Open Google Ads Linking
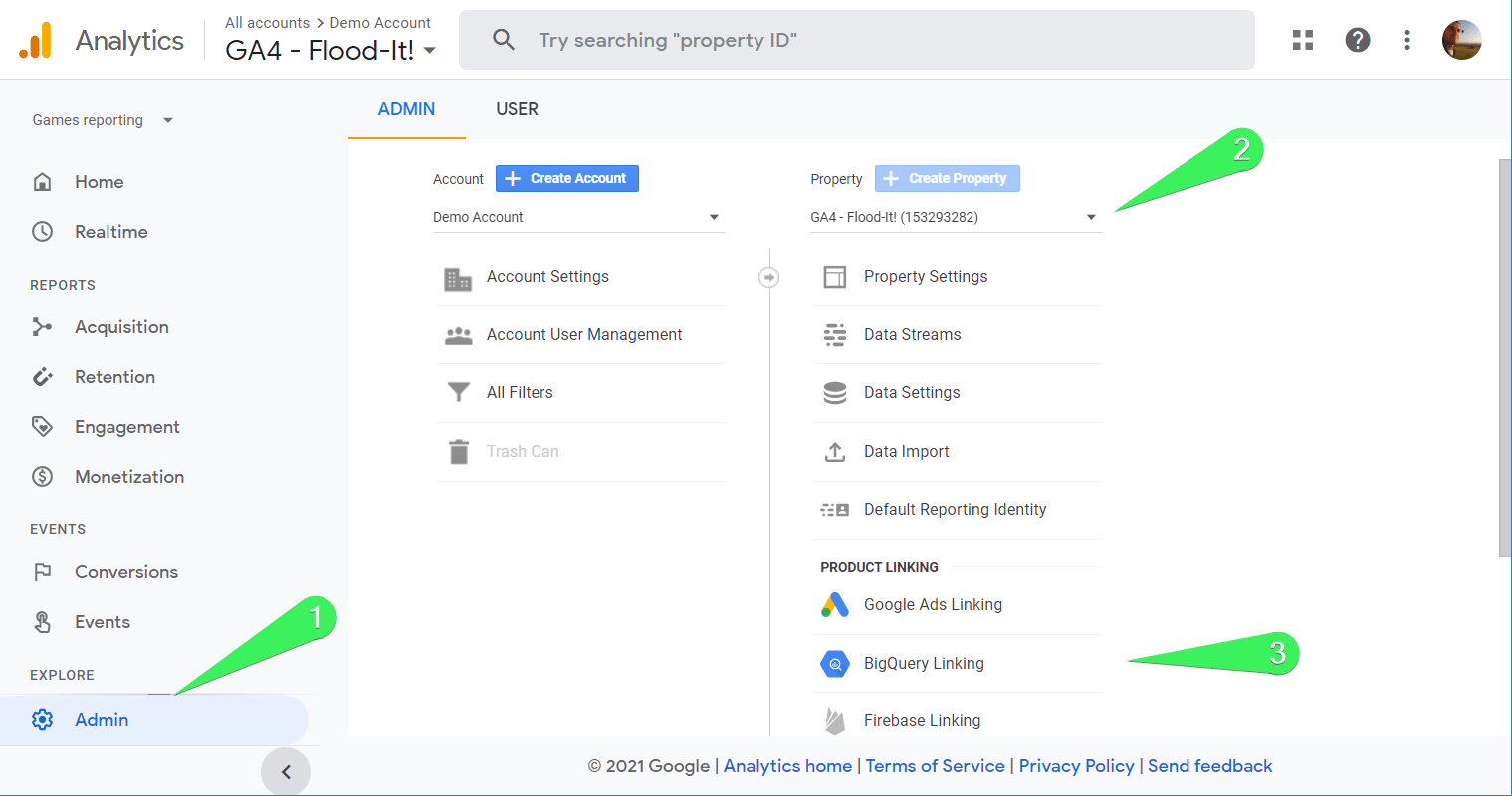1512x796 pixels. [933, 604]
